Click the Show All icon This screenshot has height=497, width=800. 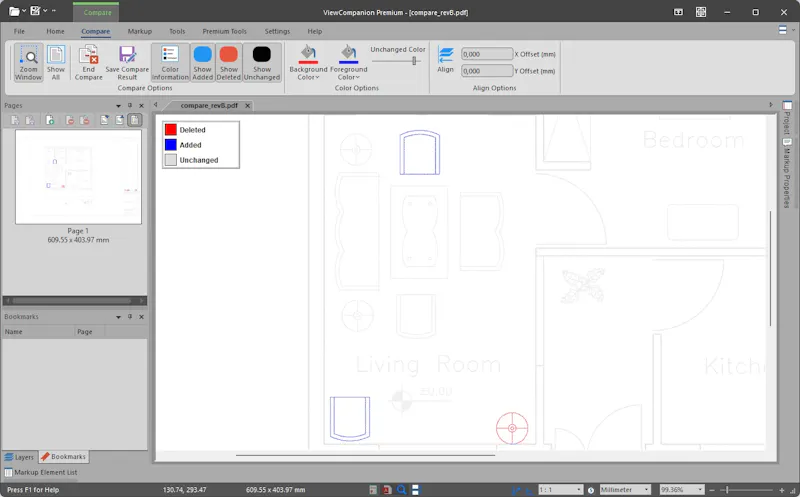56,62
